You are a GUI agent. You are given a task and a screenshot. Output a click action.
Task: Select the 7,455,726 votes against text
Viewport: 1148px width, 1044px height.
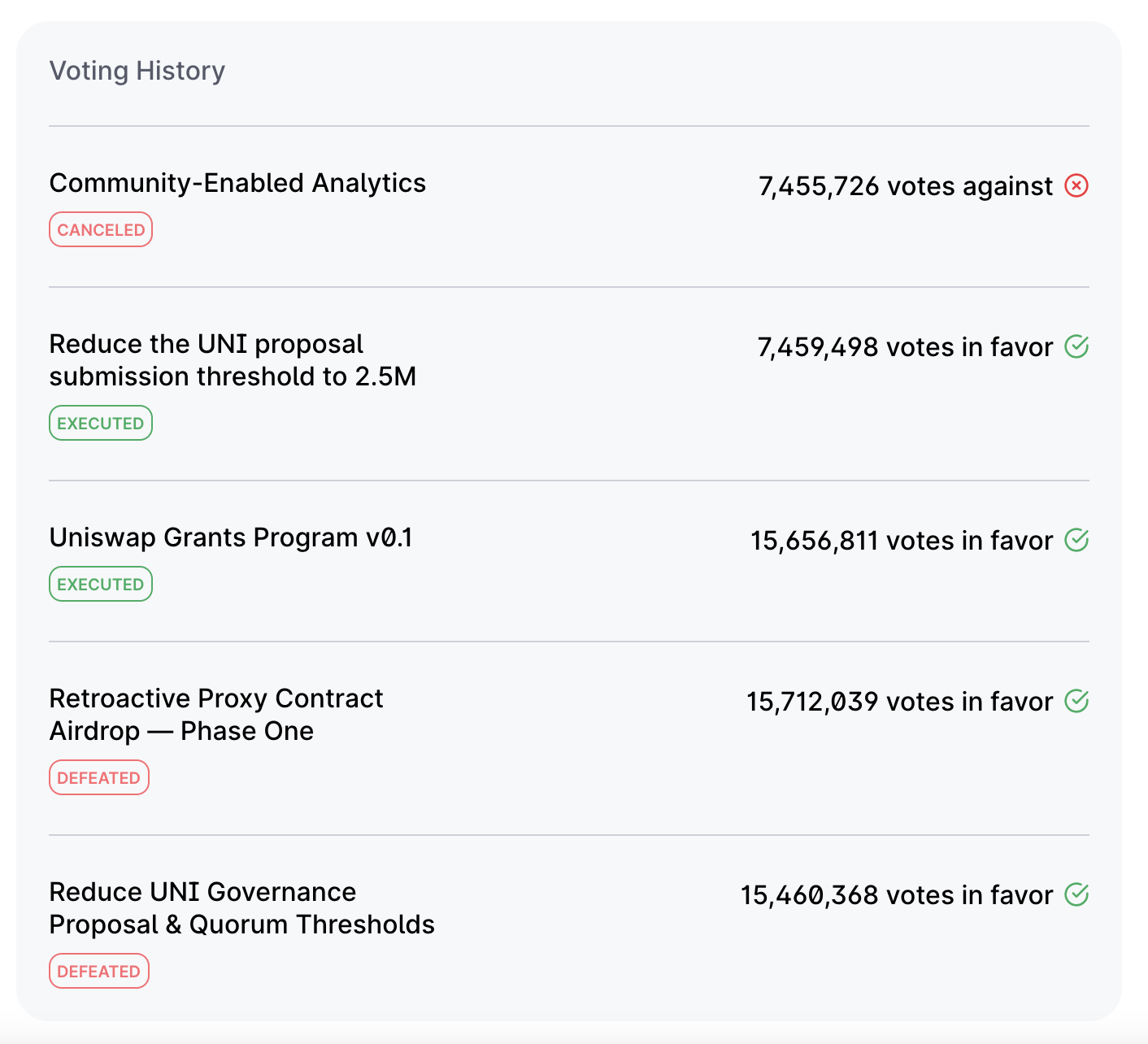[x=906, y=186]
